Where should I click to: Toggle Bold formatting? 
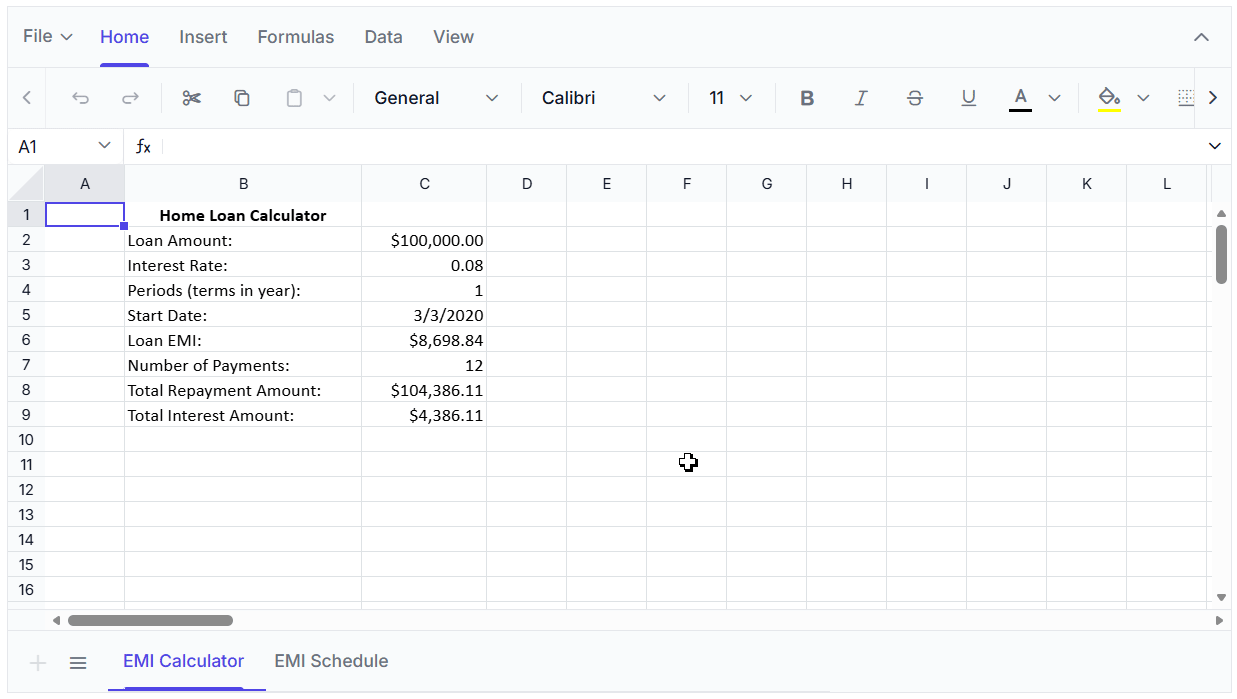(x=807, y=98)
